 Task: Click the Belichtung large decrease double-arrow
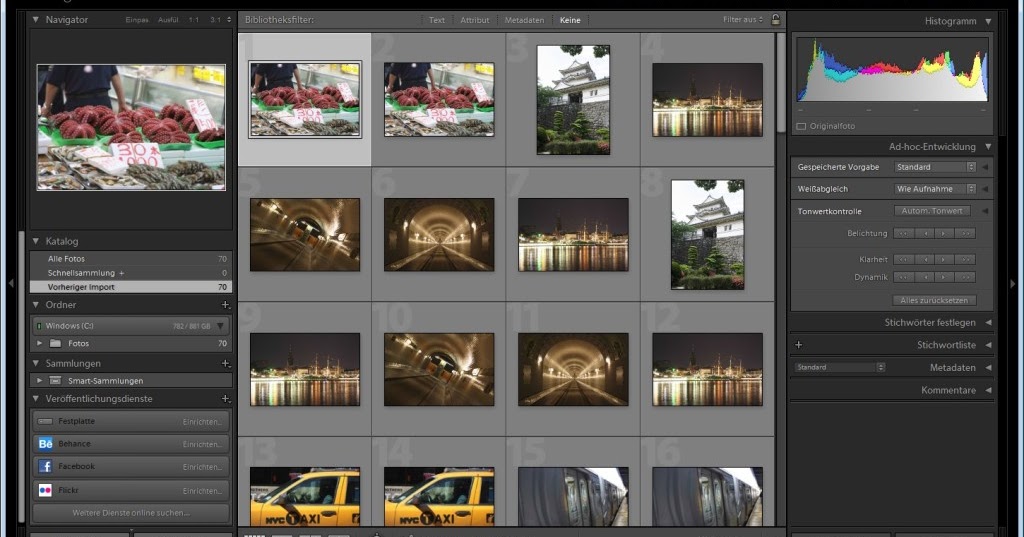click(903, 233)
